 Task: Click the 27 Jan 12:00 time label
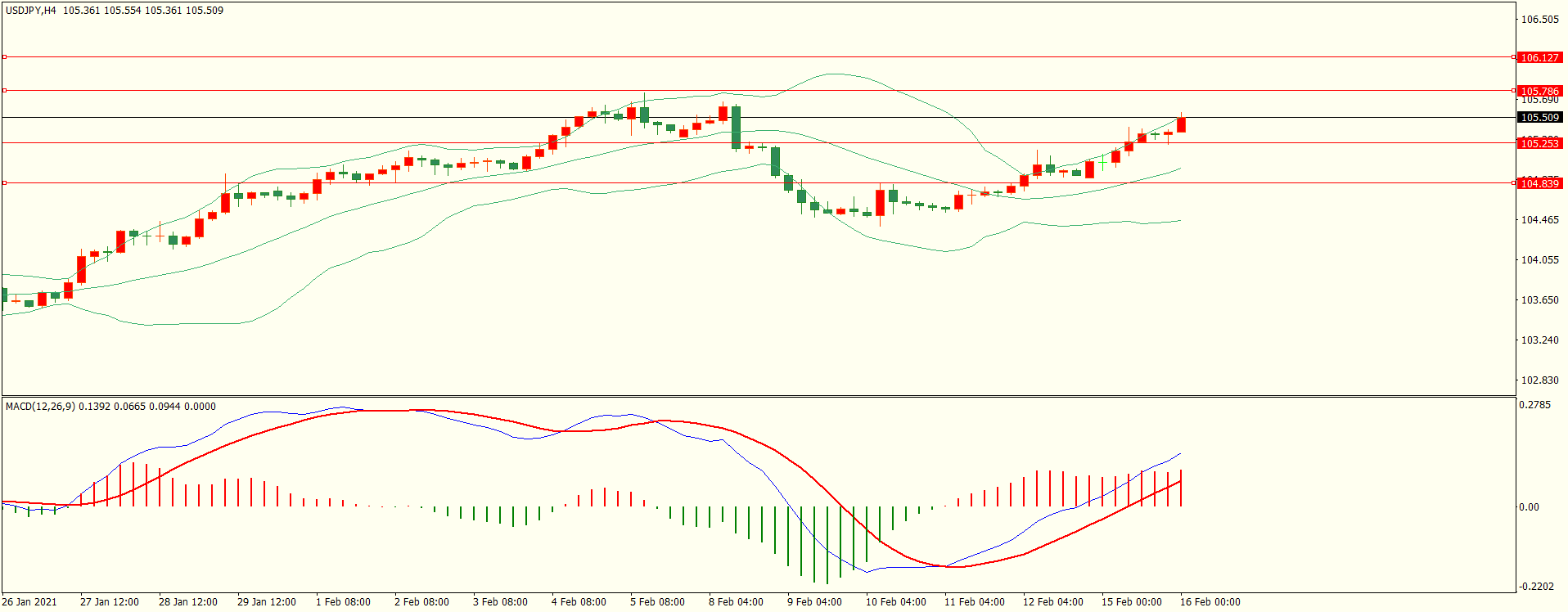click(x=110, y=601)
